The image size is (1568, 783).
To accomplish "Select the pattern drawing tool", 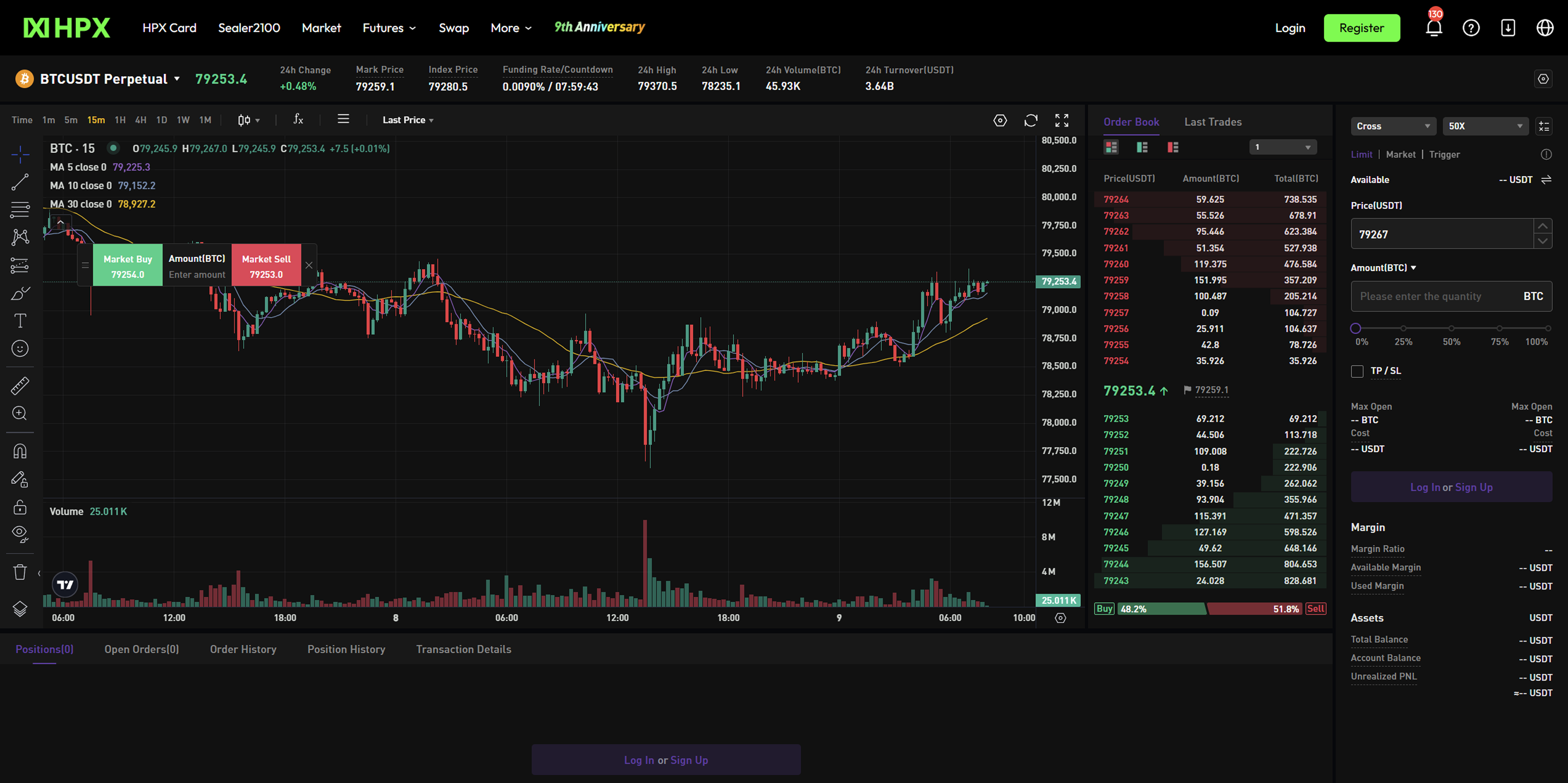I will pos(20,237).
